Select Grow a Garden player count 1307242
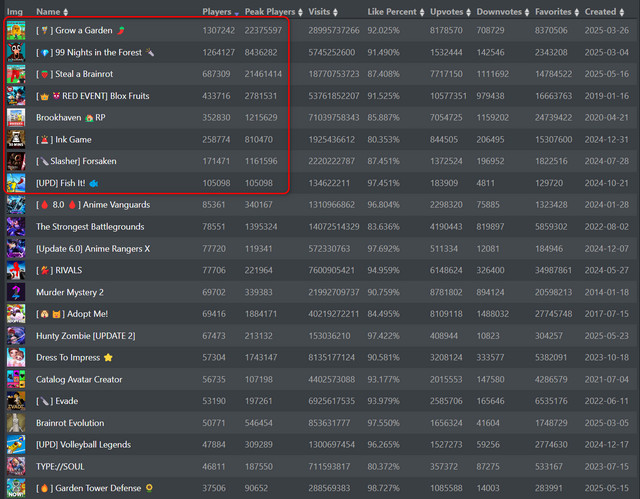This screenshot has width=640, height=499. point(219,31)
